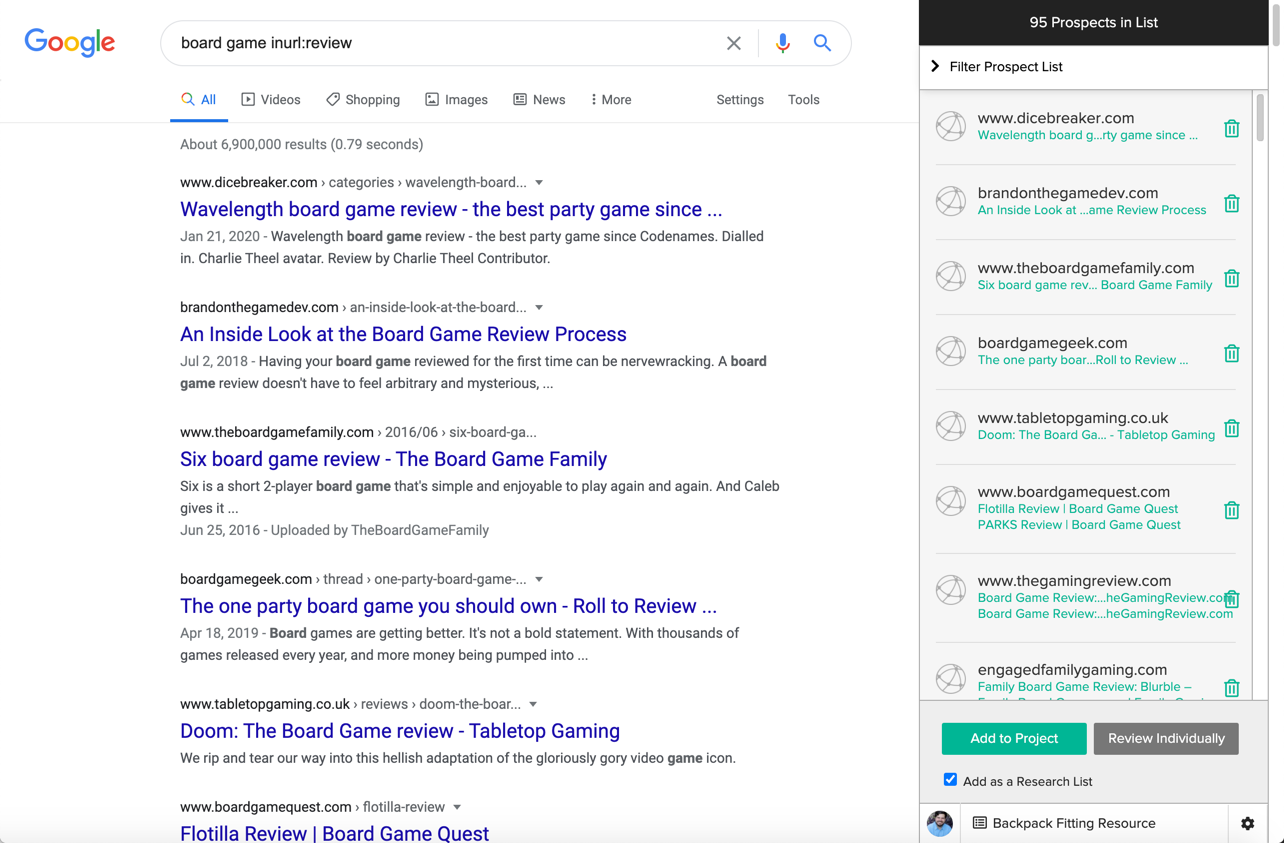Click the Review Individually button
The height and width of the screenshot is (843, 1284).
(1165, 739)
